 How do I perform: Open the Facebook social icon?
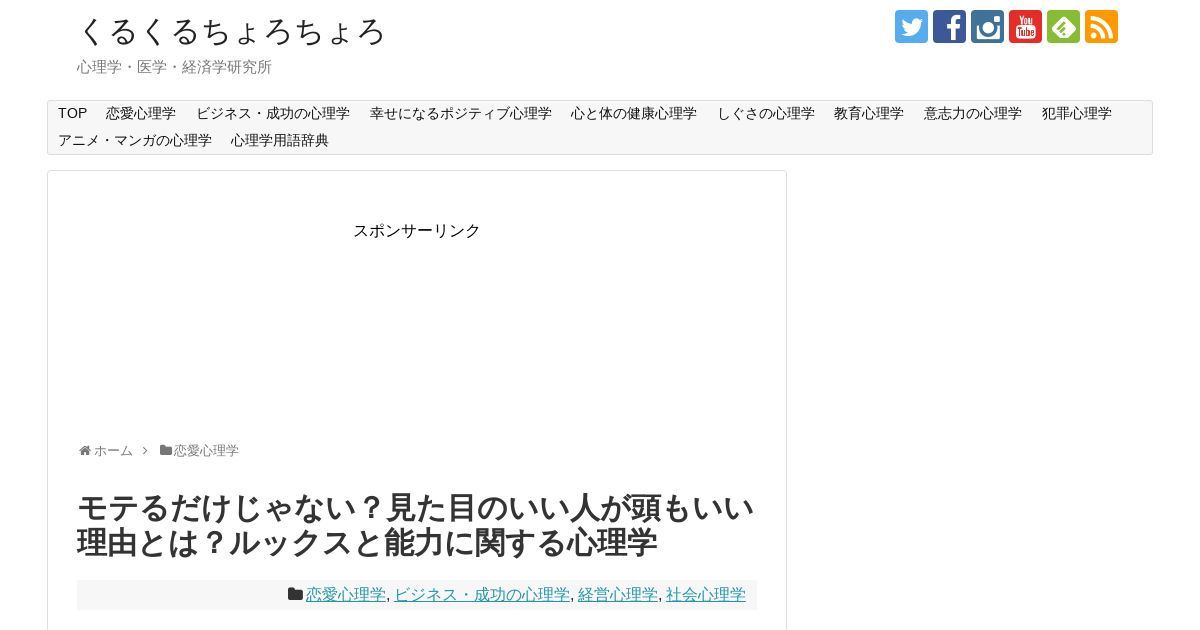[x=949, y=26]
